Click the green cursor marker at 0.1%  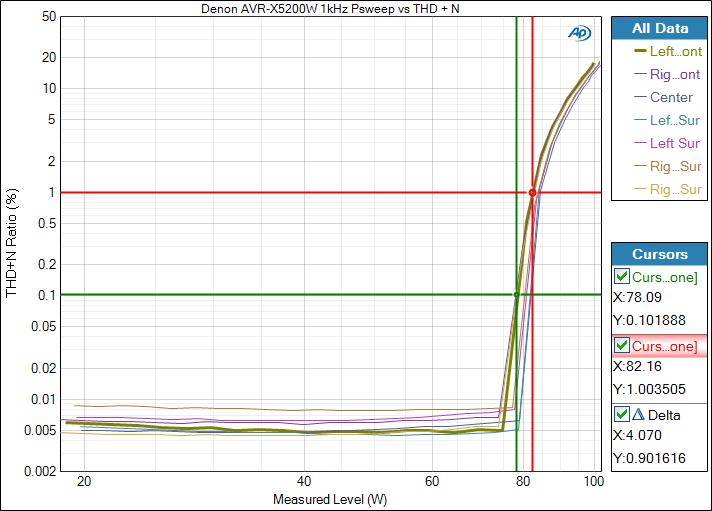(x=516, y=295)
